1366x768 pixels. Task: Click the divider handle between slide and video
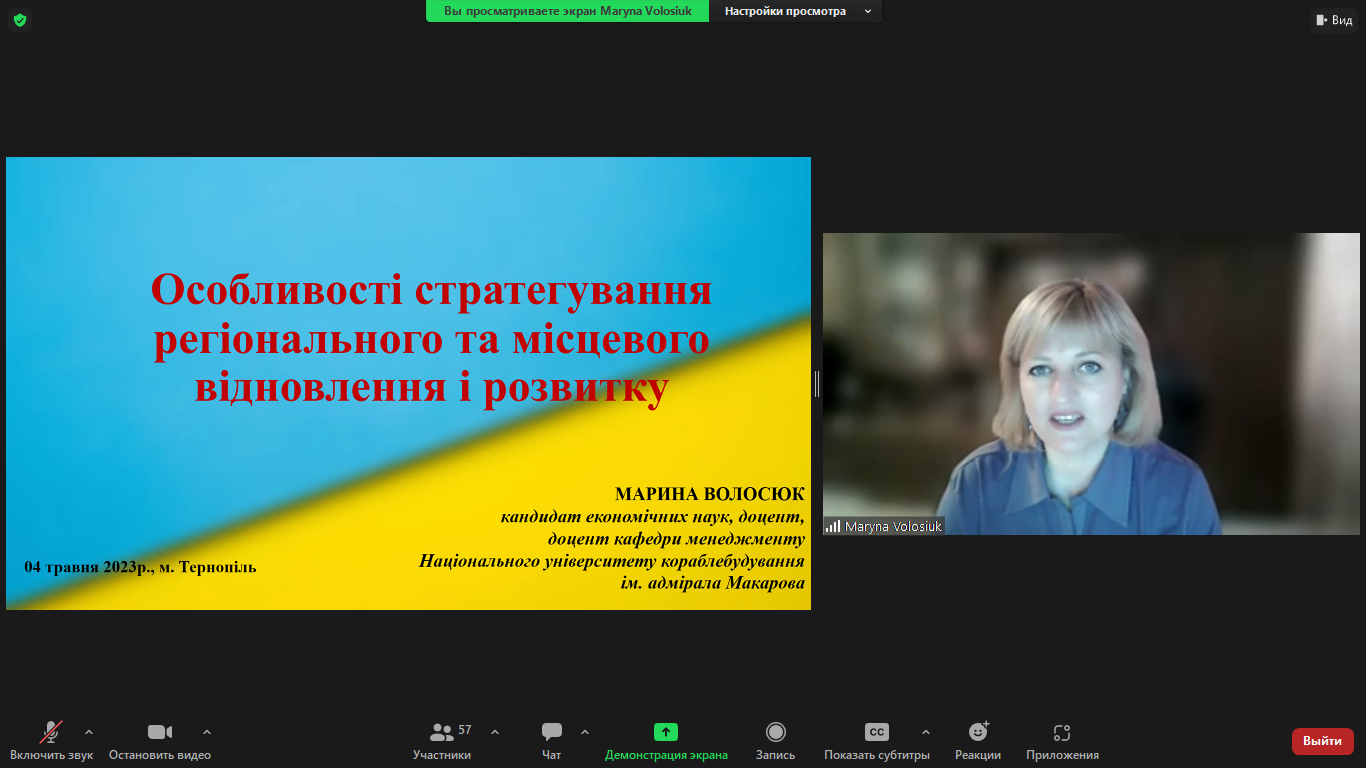click(817, 384)
